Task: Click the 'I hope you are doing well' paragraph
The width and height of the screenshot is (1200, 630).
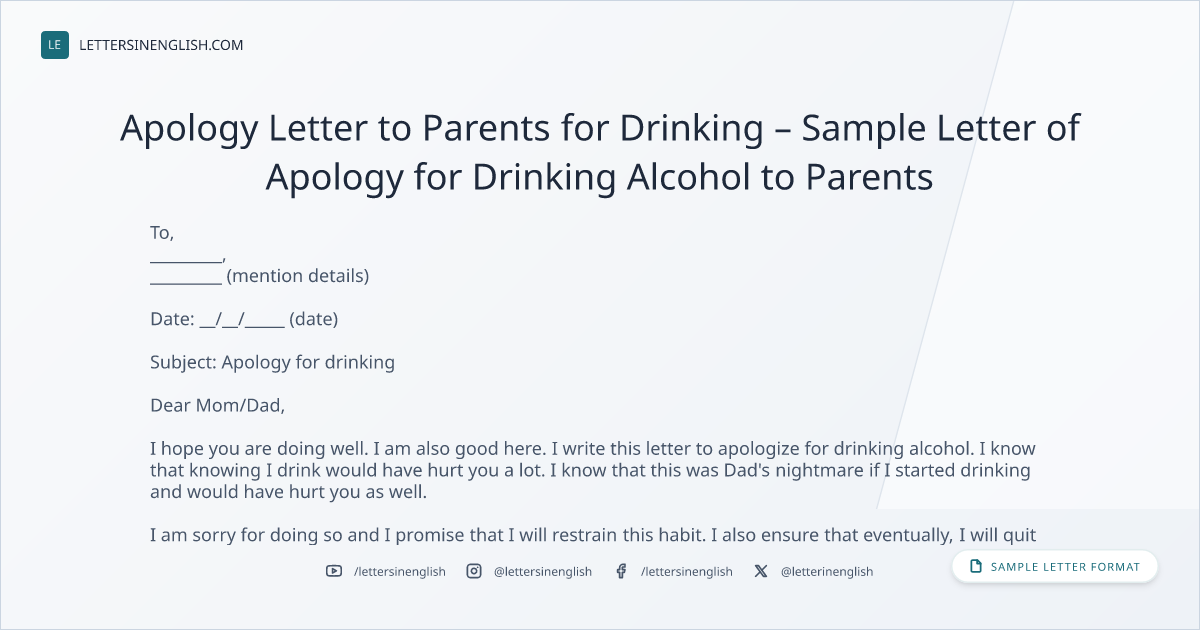Action: pos(593,470)
